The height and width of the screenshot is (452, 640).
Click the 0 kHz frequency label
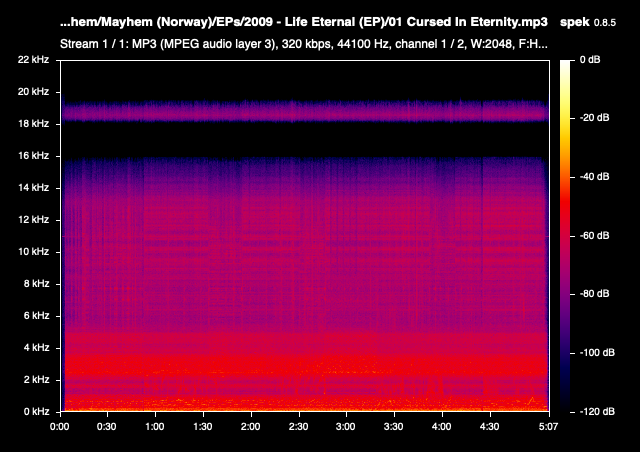click(36, 412)
